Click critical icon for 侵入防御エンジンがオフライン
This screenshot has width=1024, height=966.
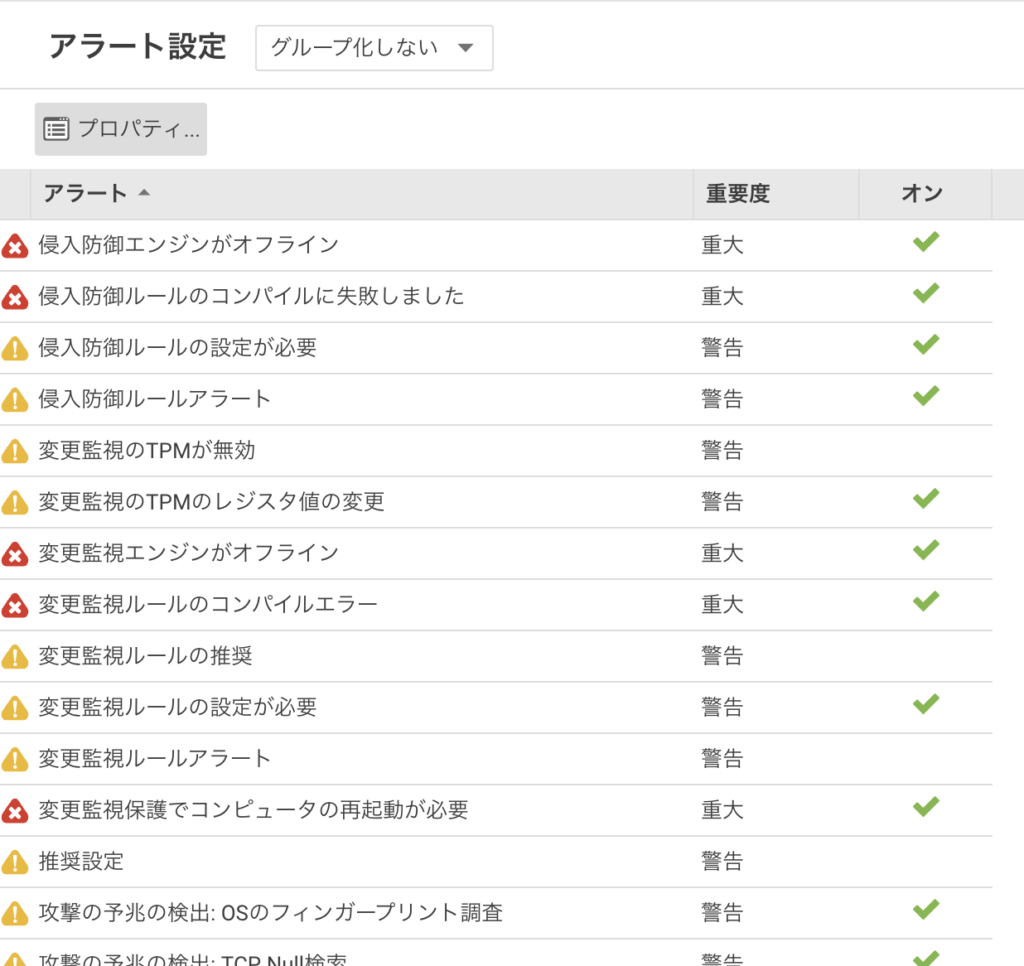click(x=15, y=246)
